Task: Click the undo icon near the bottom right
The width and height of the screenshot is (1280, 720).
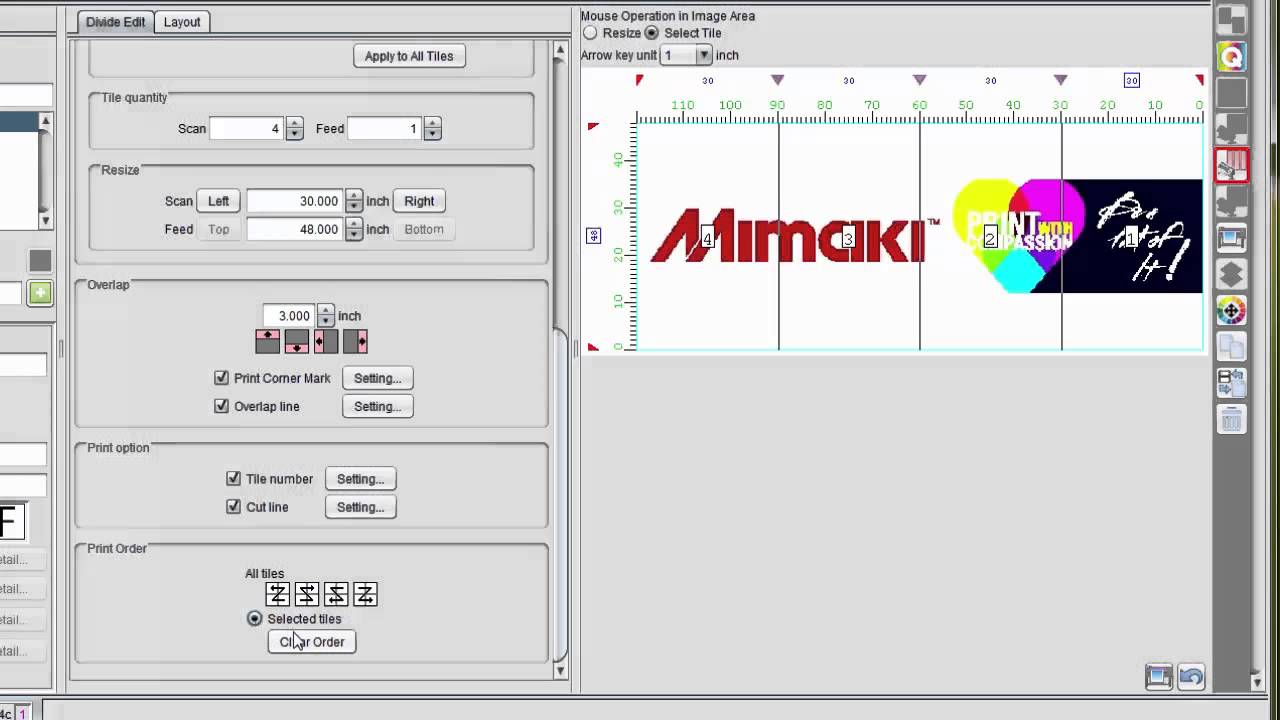Action: [1191, 677]
